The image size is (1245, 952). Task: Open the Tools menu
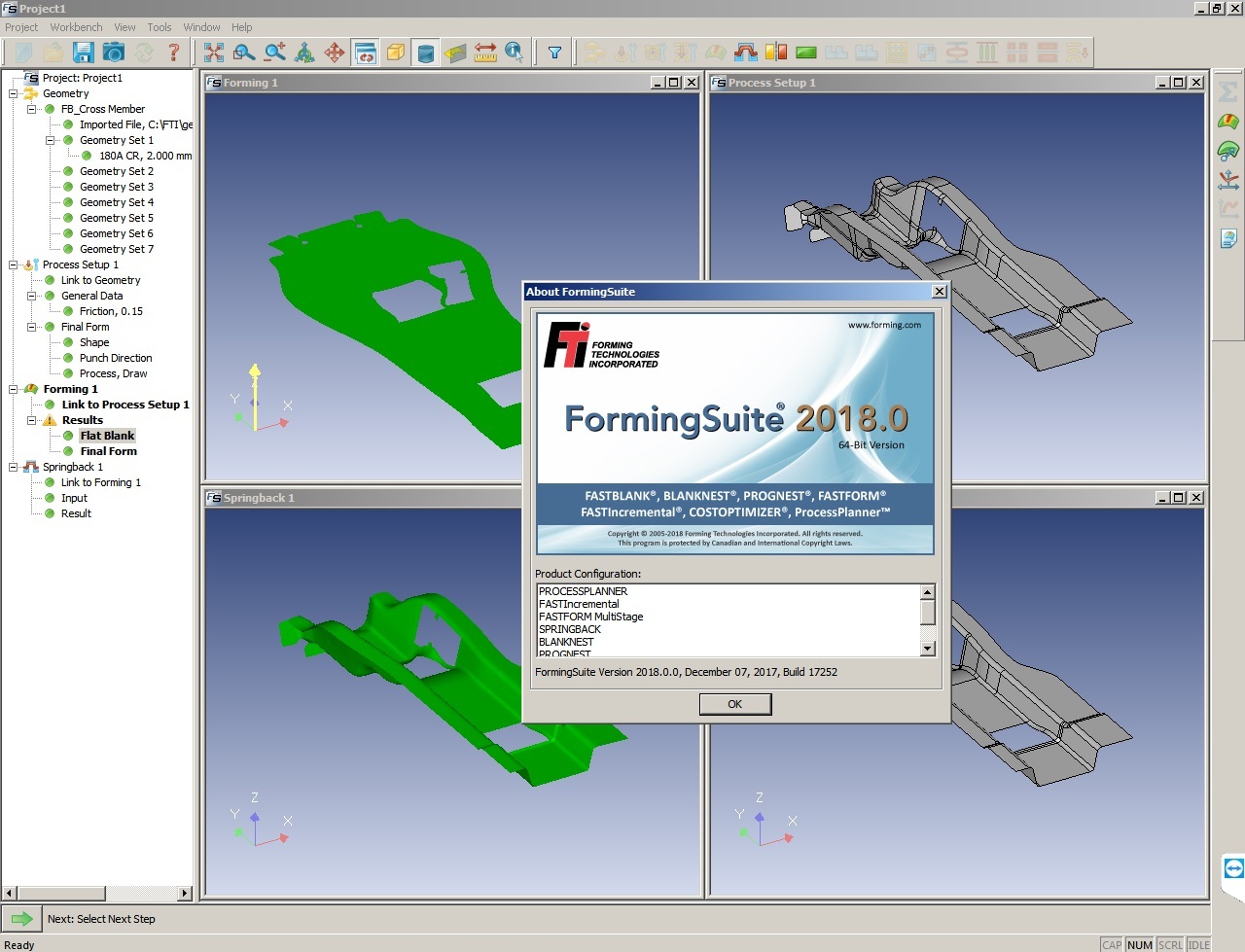160,27
